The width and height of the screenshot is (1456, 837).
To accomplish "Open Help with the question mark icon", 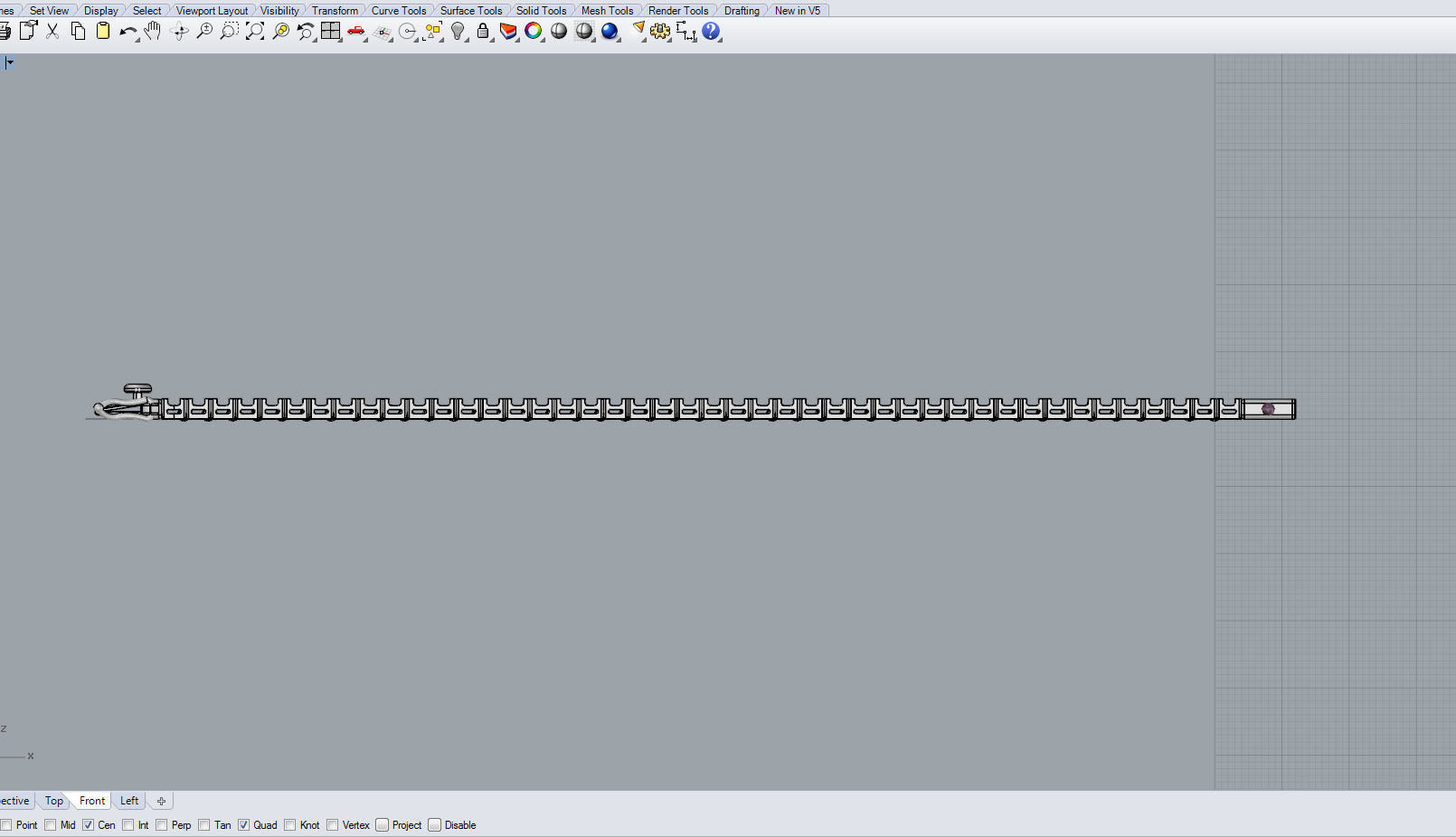I will (x=712, y=31).
